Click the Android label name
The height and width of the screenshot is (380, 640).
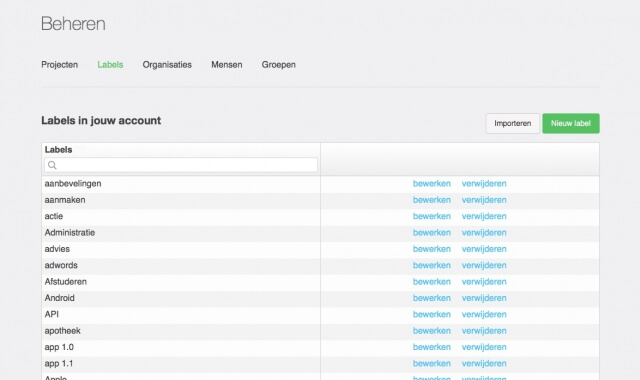coord(60,298)
